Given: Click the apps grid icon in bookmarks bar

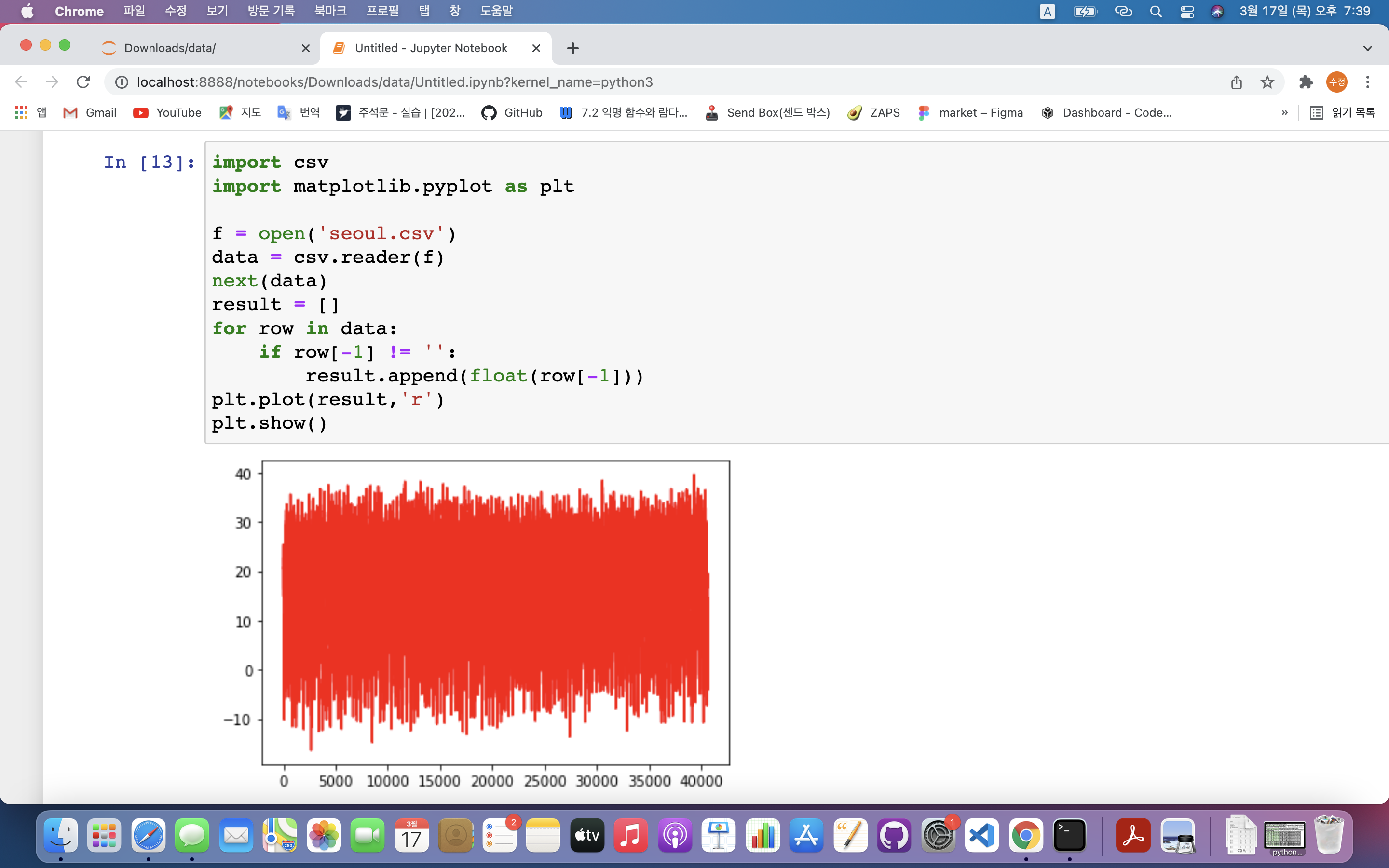Looking at the screenshot, I should coord(21,112).
